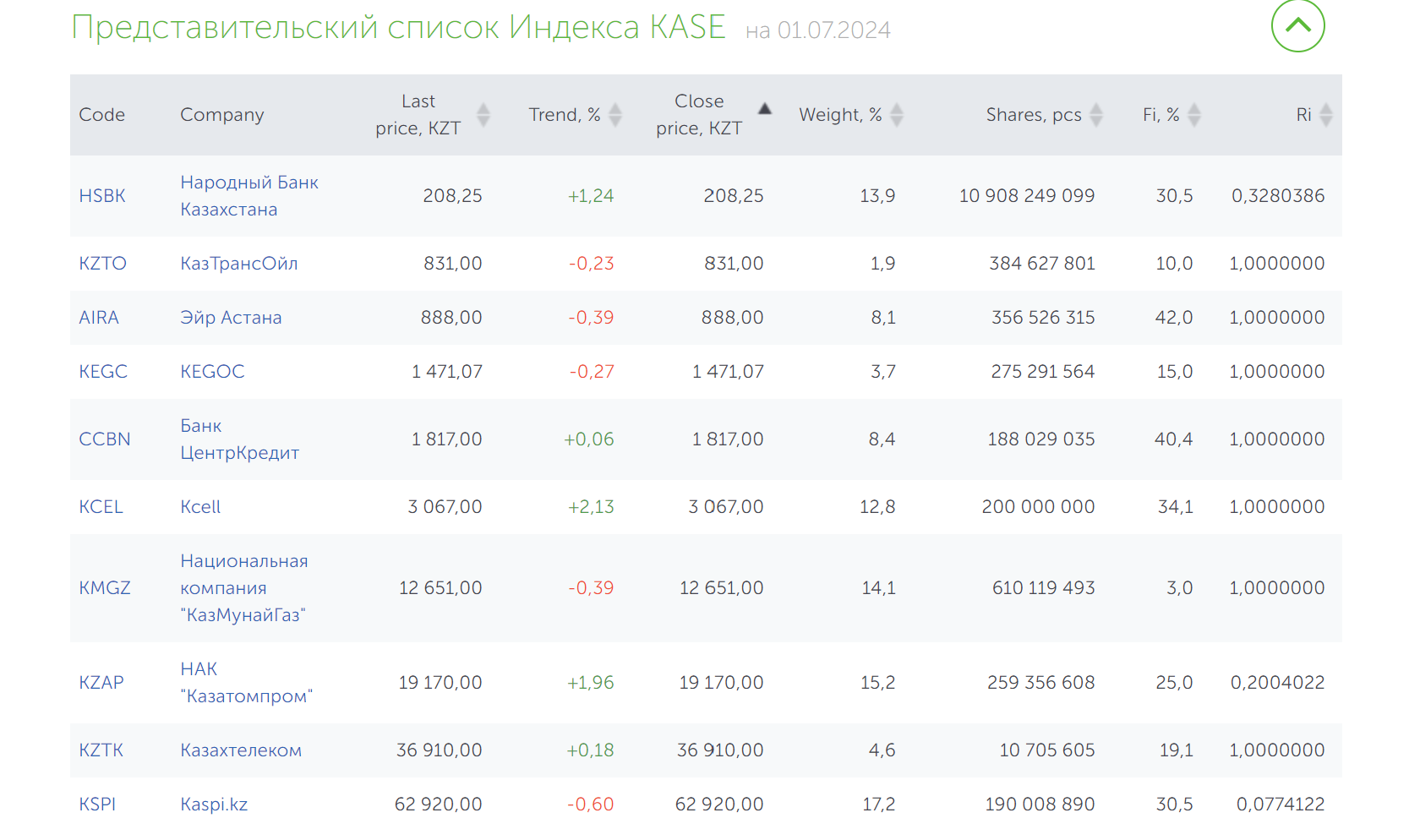Image resolution: width=1420 pixels, height=840 pixels.
Task: Open Национальная компания КазМунайГаз link
Action: tap(244, 588)
